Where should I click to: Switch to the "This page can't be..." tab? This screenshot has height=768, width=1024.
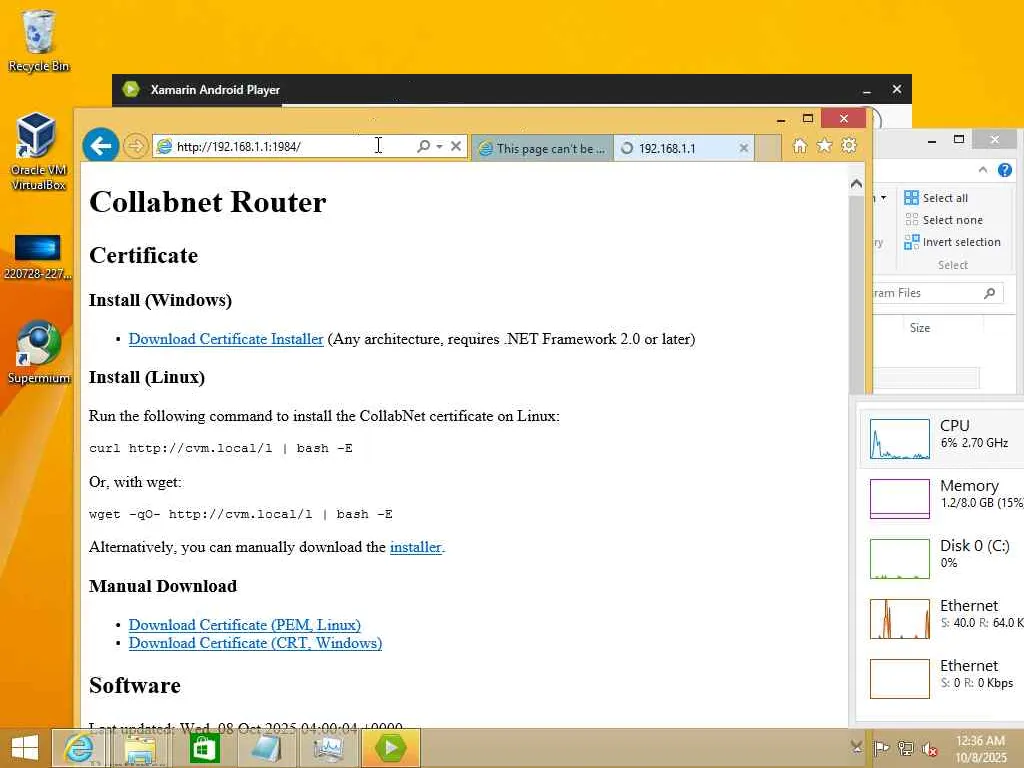pyautogui.click(x=542, y=148)
